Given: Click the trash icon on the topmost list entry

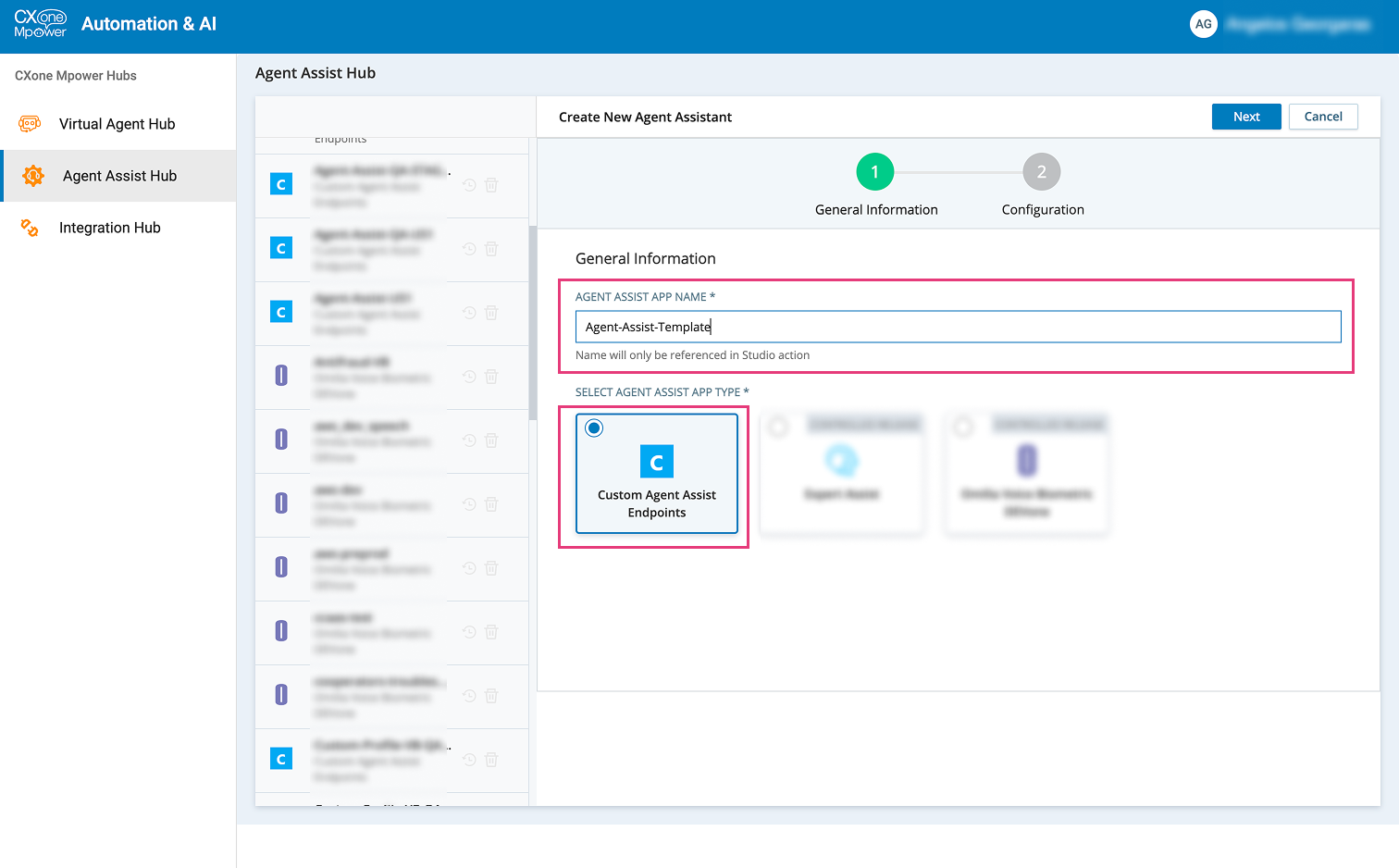Looking at the screenshot, I should [x=491, y=185].
